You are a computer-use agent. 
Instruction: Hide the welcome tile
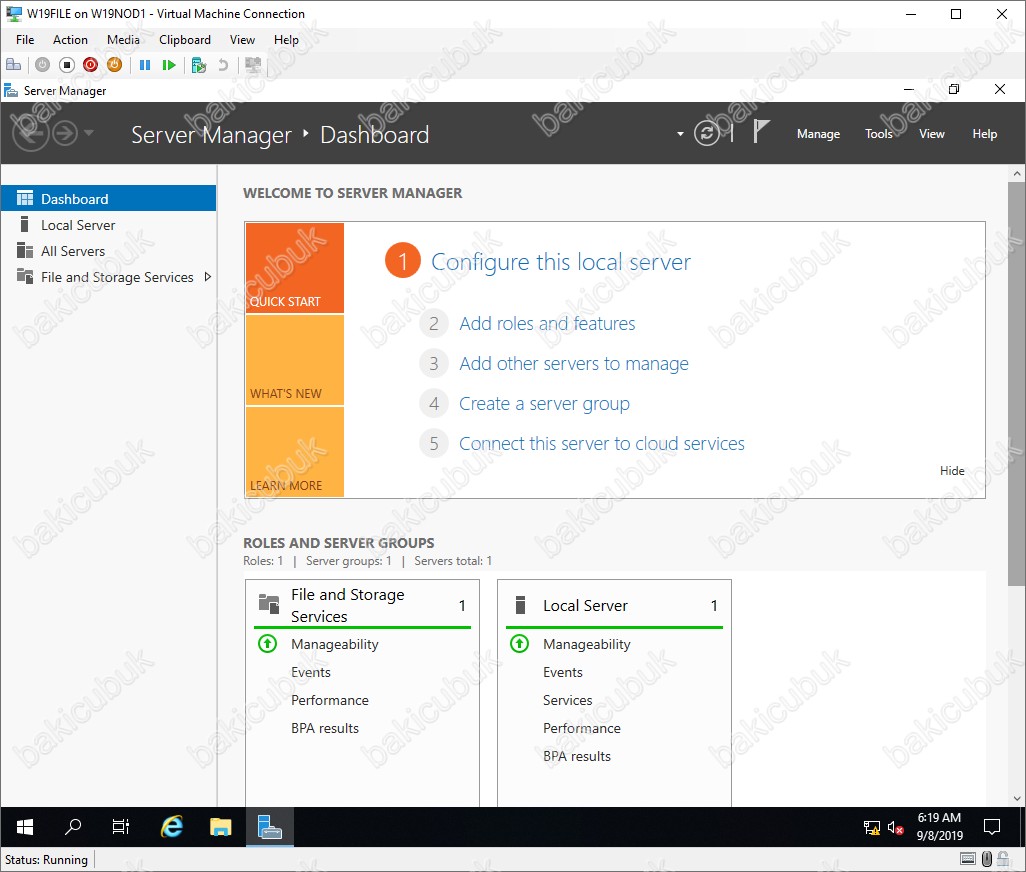952,471
